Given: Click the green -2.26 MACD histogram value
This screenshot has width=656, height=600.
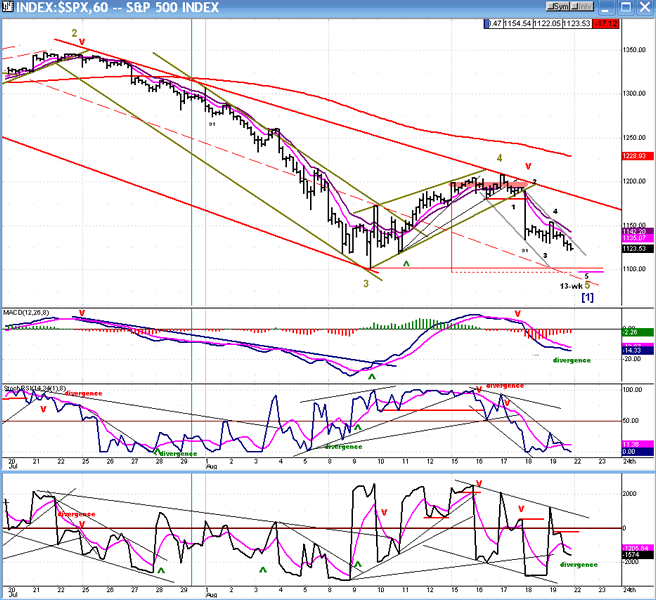Looking at the screenshot, I should click(x=635, y=332).
